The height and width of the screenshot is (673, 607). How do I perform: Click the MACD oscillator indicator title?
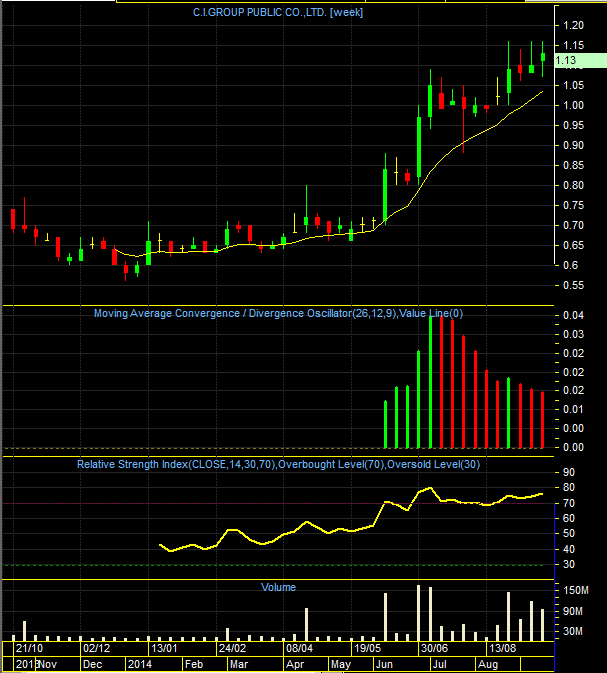point(278,313)
